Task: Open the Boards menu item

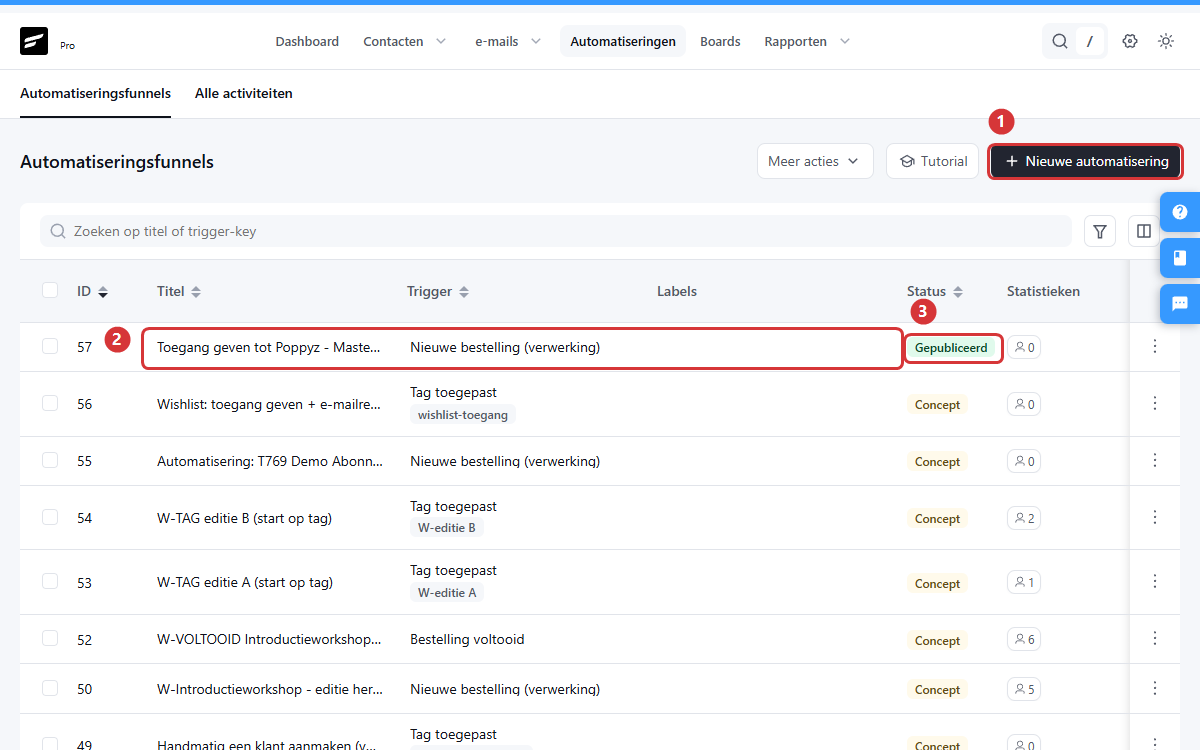Action: tap(720, 41)
